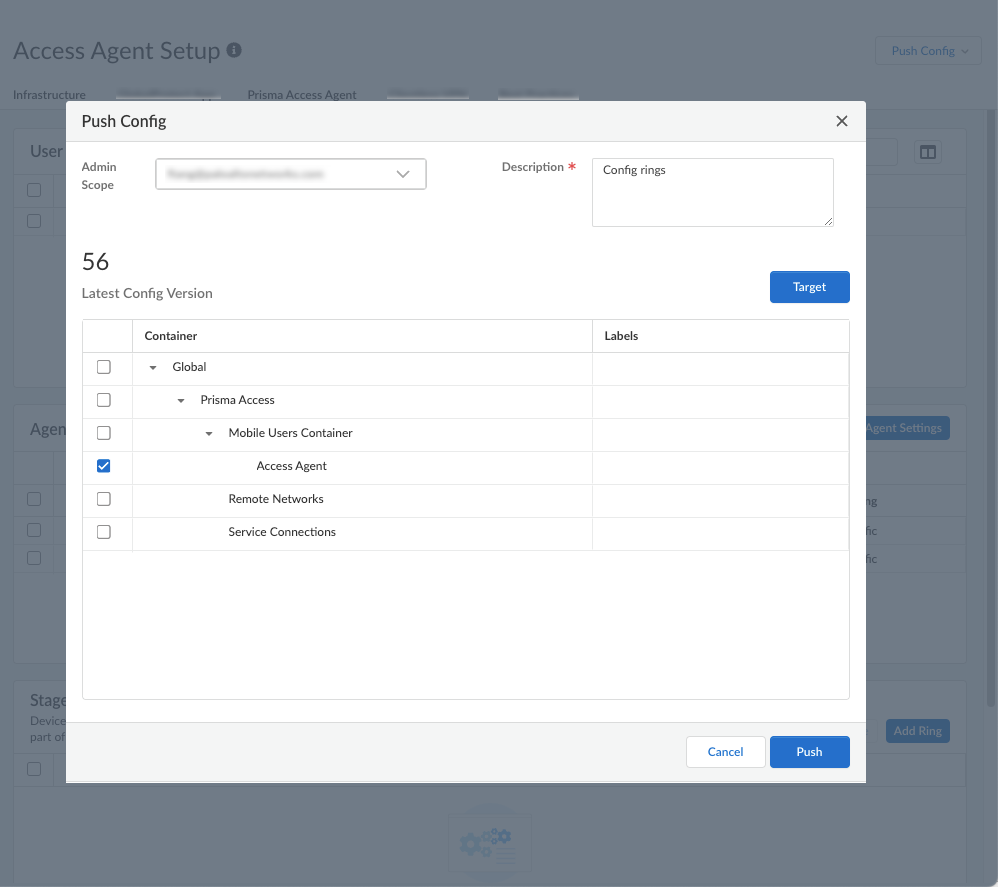Collapse the Global tree node
The width and height of the screenshot is (998, 887).
(153, 368)
